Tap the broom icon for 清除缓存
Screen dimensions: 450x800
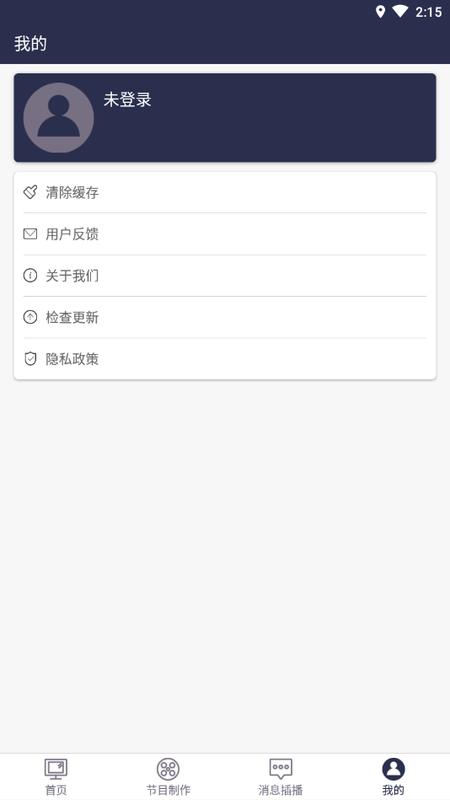point(30,192)
